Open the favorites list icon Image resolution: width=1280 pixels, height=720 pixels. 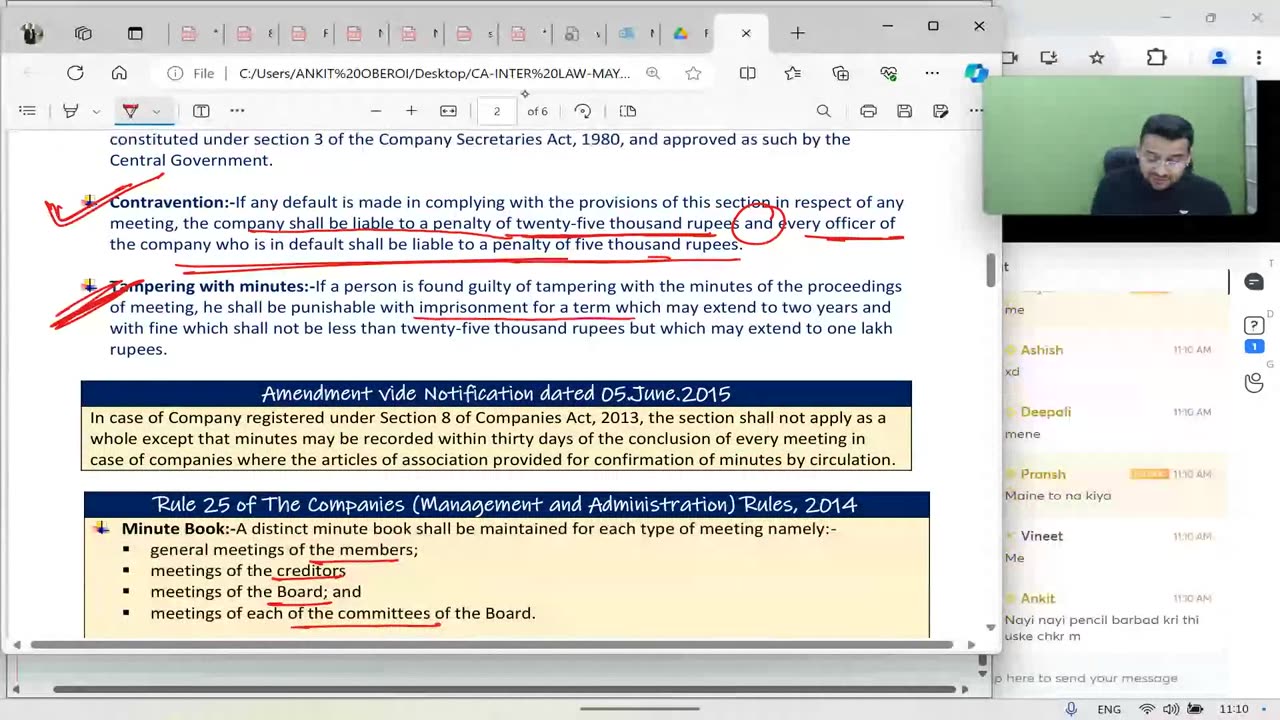point(793,73)
